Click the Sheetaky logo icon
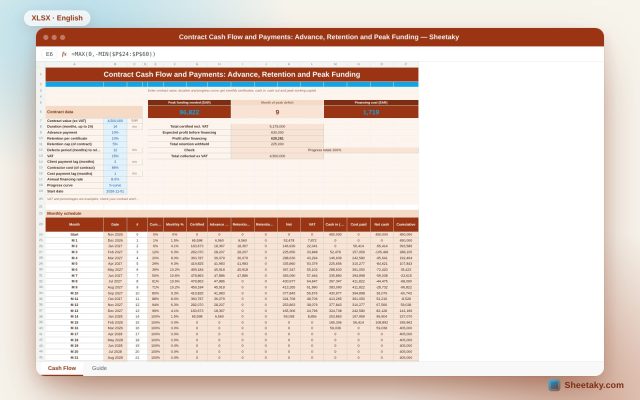This screenshot has height=400, width=640. (x=554, y=385)
